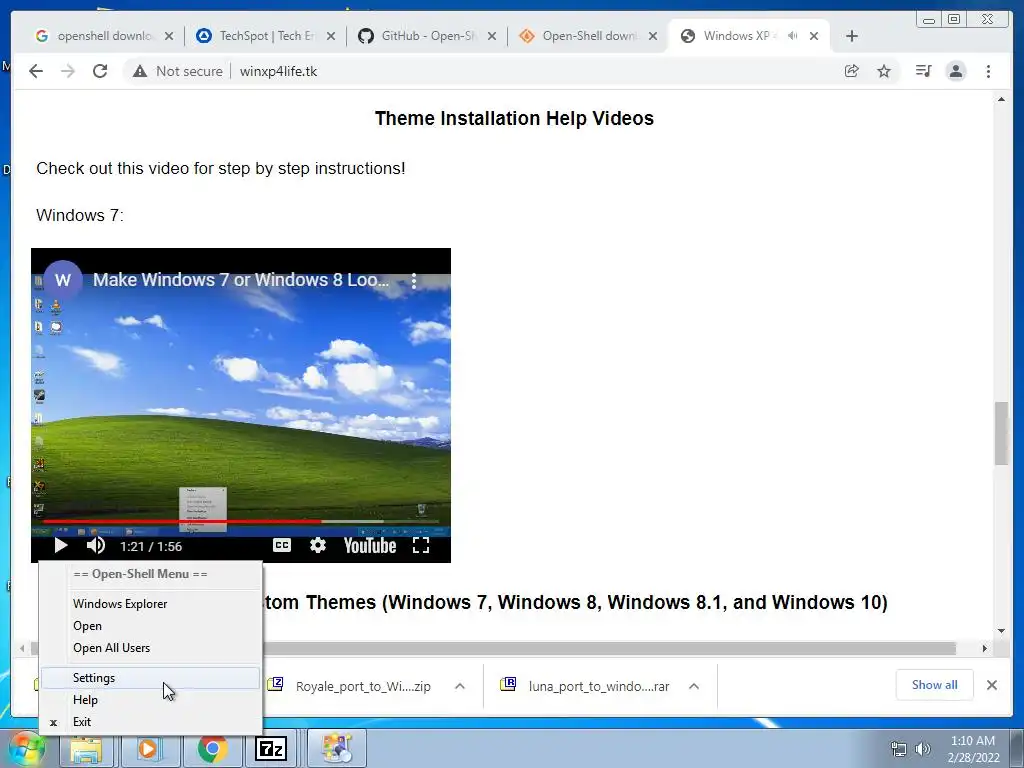The image size is (1024, 768).
Task: Open Windows Explorer from the taskbar
Action: (86, 748)
